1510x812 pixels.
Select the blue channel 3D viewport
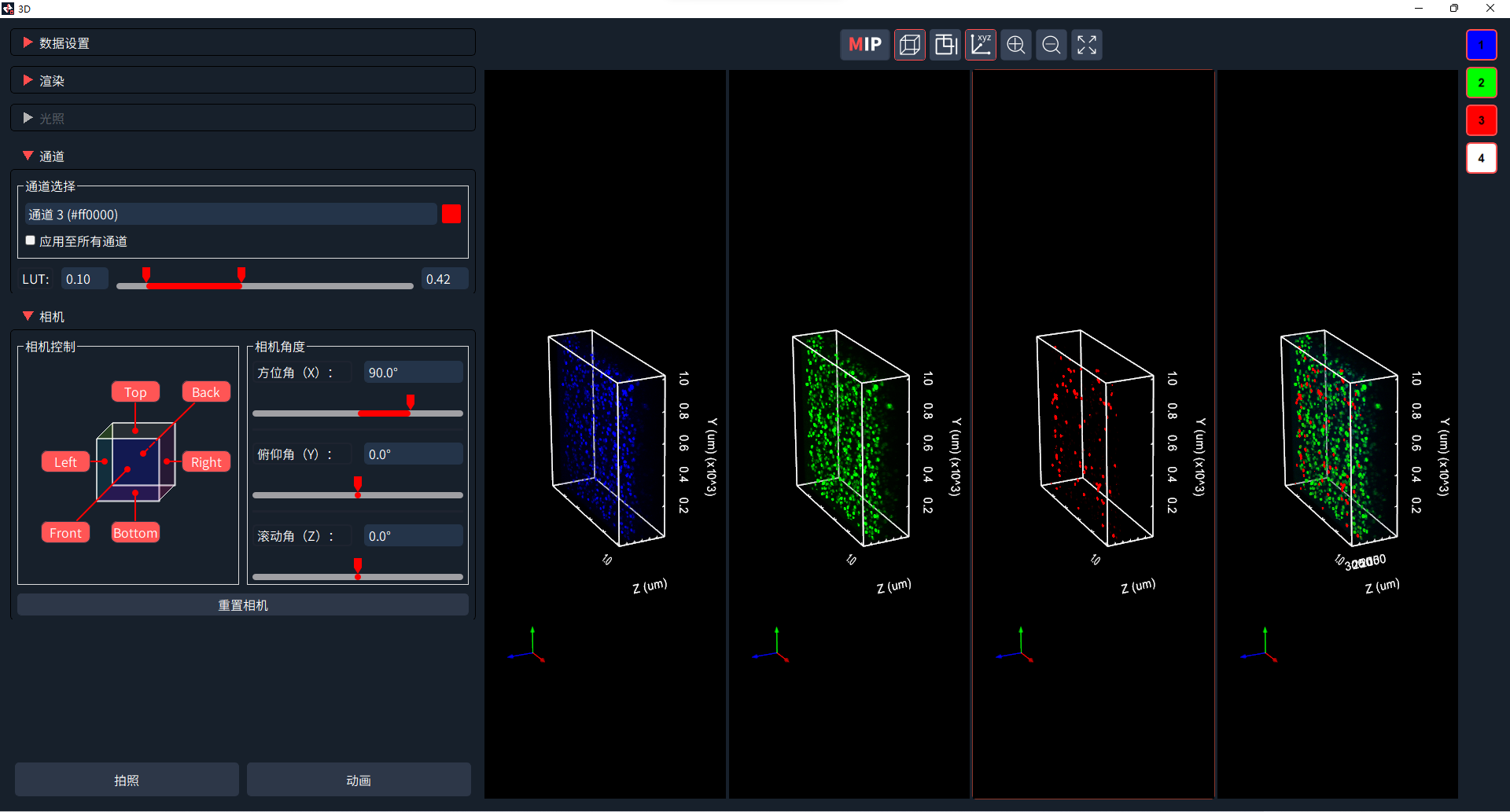(x=606, y=434)
